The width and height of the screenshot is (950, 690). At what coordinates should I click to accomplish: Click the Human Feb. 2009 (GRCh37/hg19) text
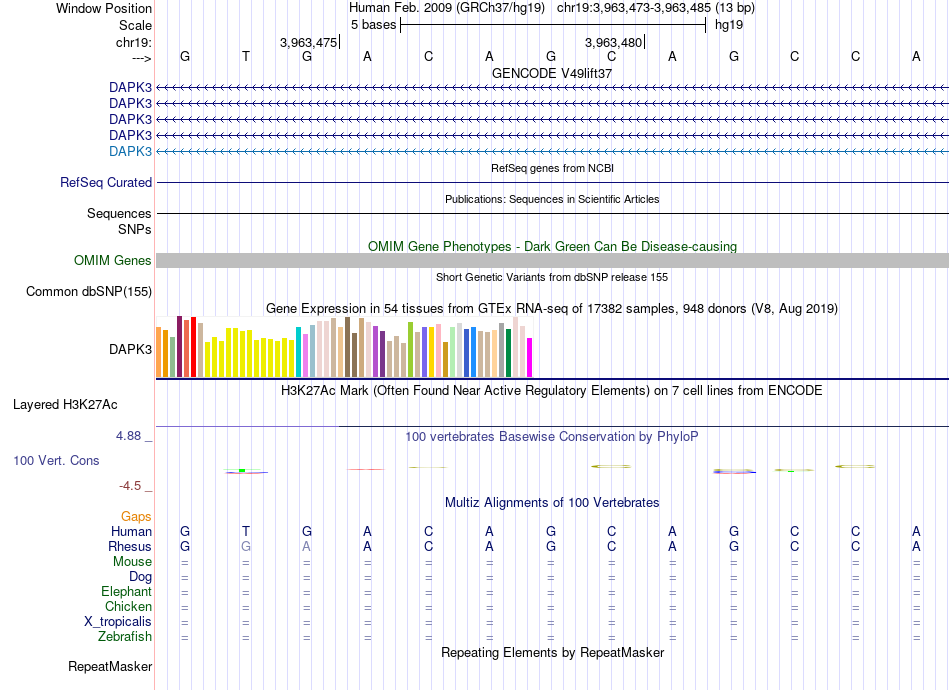click(447, 8)
